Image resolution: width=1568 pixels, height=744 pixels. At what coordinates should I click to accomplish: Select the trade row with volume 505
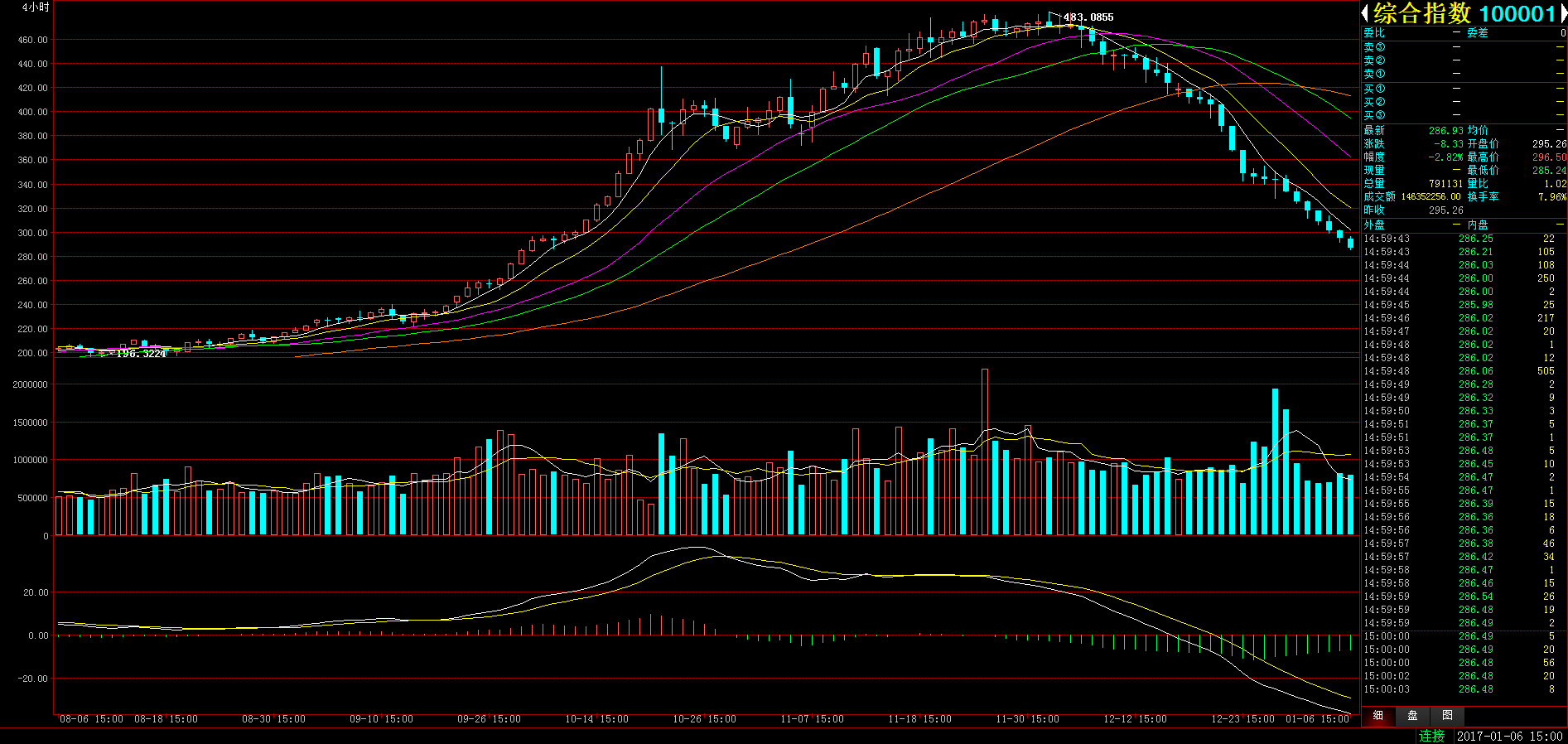[x=1464, y=371]
